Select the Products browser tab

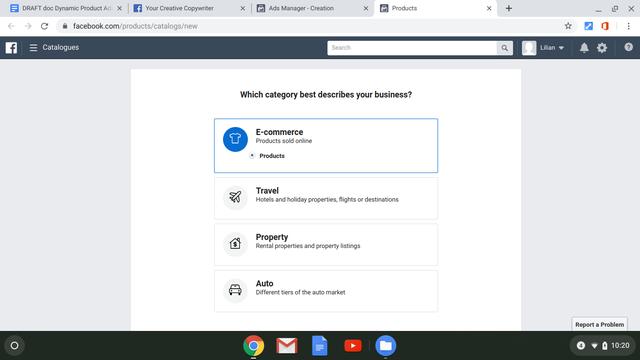436,8
